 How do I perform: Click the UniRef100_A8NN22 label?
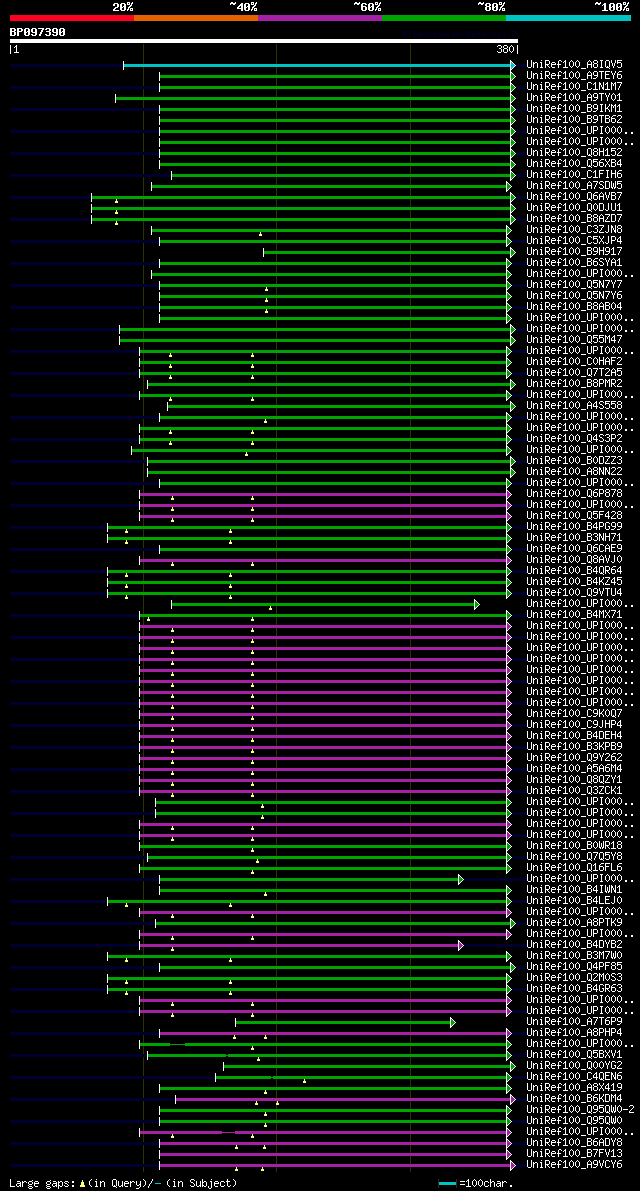[574, 472]
